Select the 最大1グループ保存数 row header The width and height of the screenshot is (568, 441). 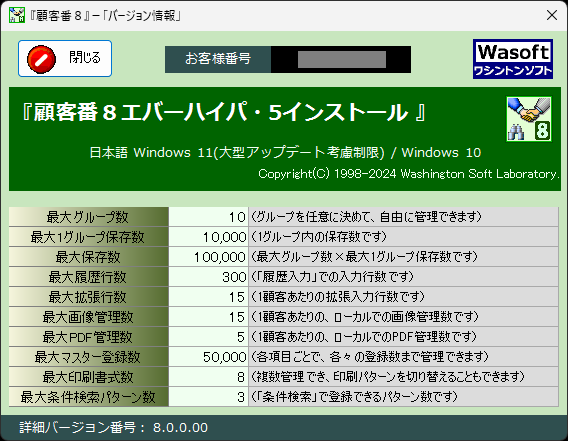pyautogui.click(x=89, y=237)
